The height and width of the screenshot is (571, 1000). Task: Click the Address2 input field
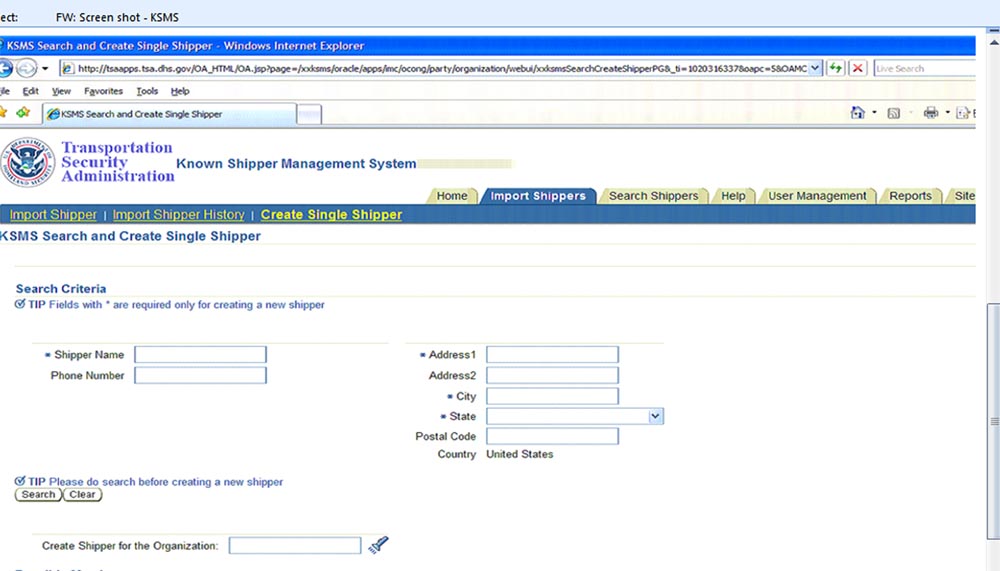552,375
